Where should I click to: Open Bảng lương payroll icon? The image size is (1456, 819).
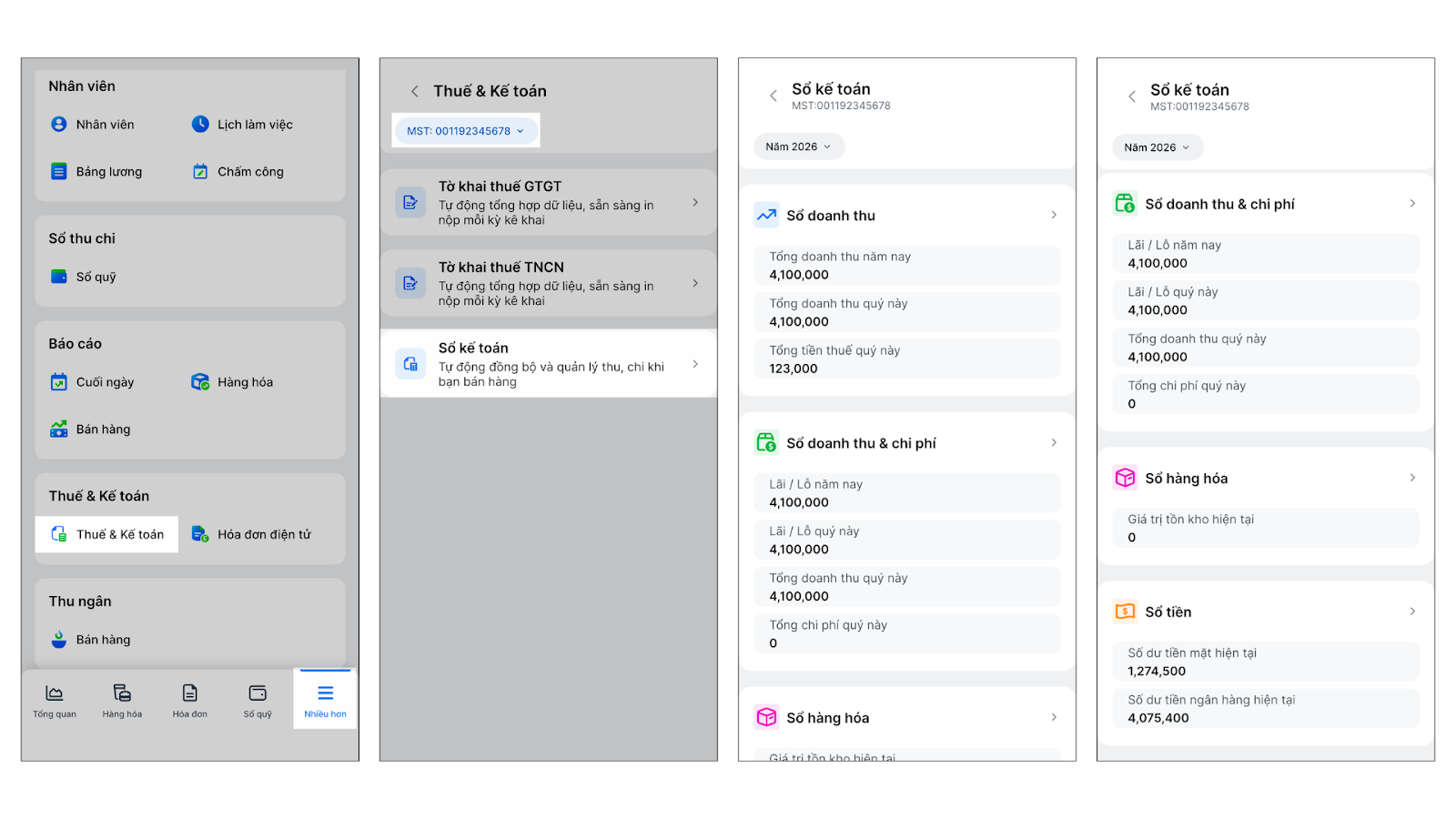59,172
